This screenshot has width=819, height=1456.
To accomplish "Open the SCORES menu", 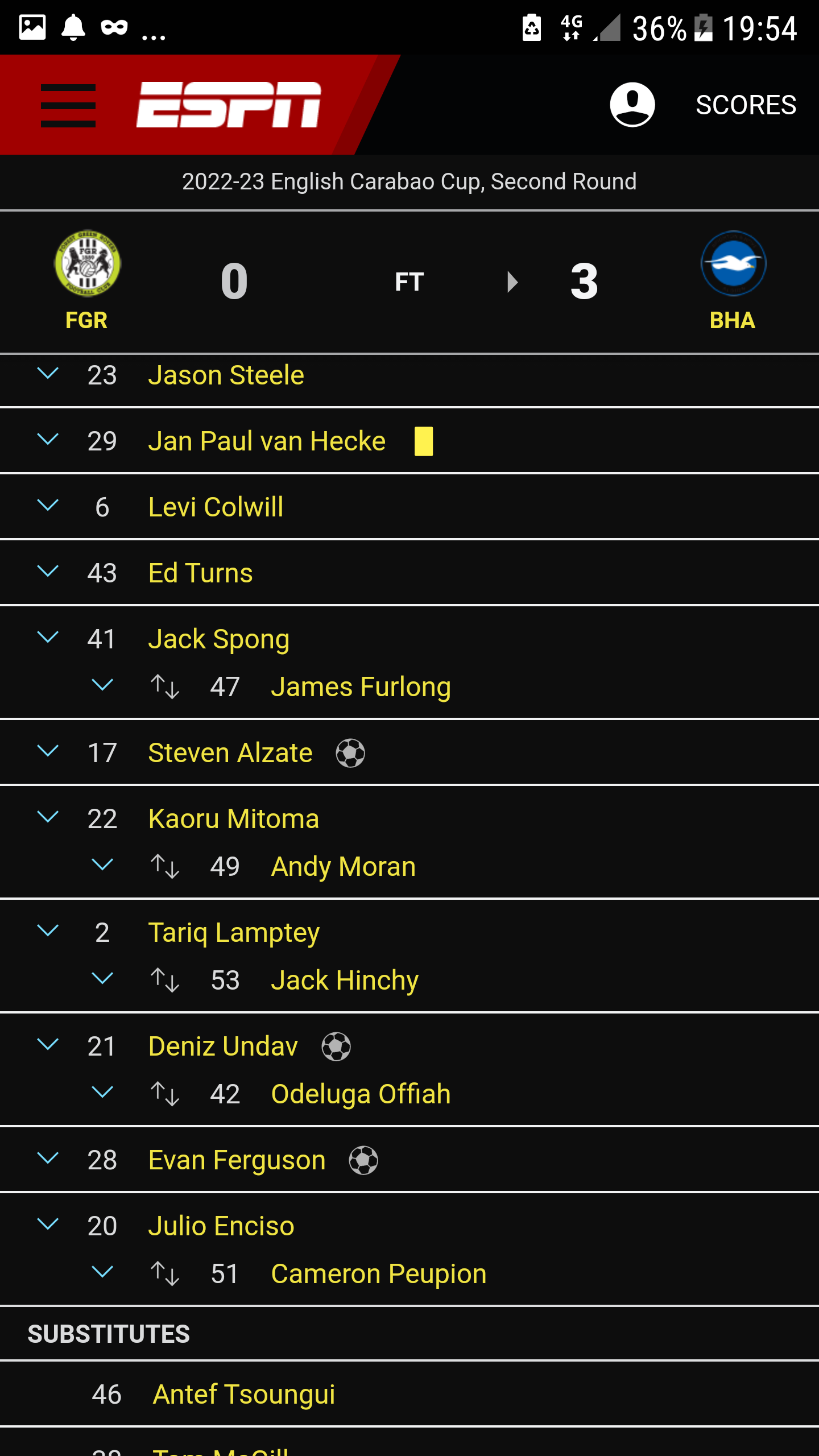I will [x=746, y=105].
